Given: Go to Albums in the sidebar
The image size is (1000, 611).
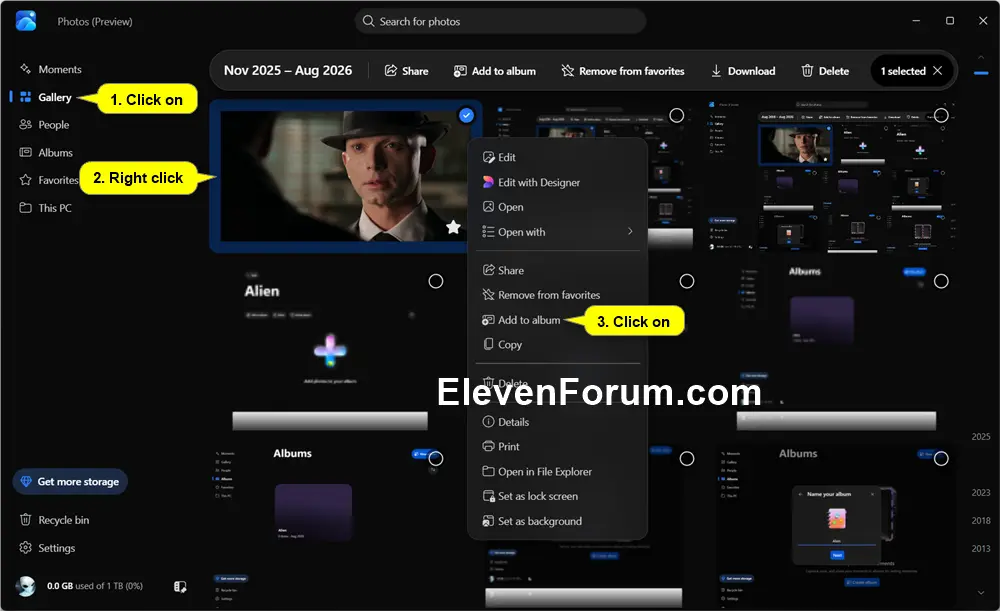Looking at the screenshot, I should pos(46,152).
